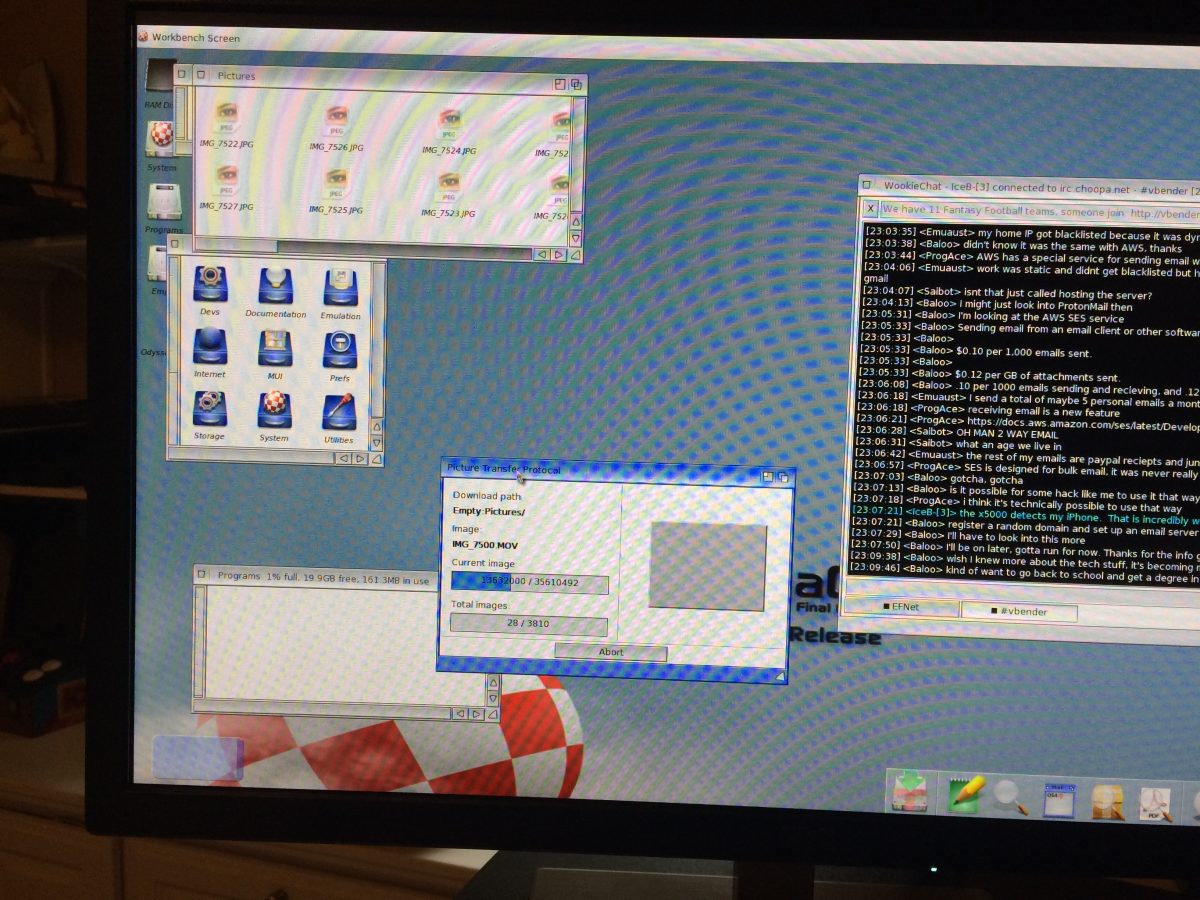1200x900 pixels.
Task: Launch the notepad with pencil dock icon
Action: click(966, 796)
